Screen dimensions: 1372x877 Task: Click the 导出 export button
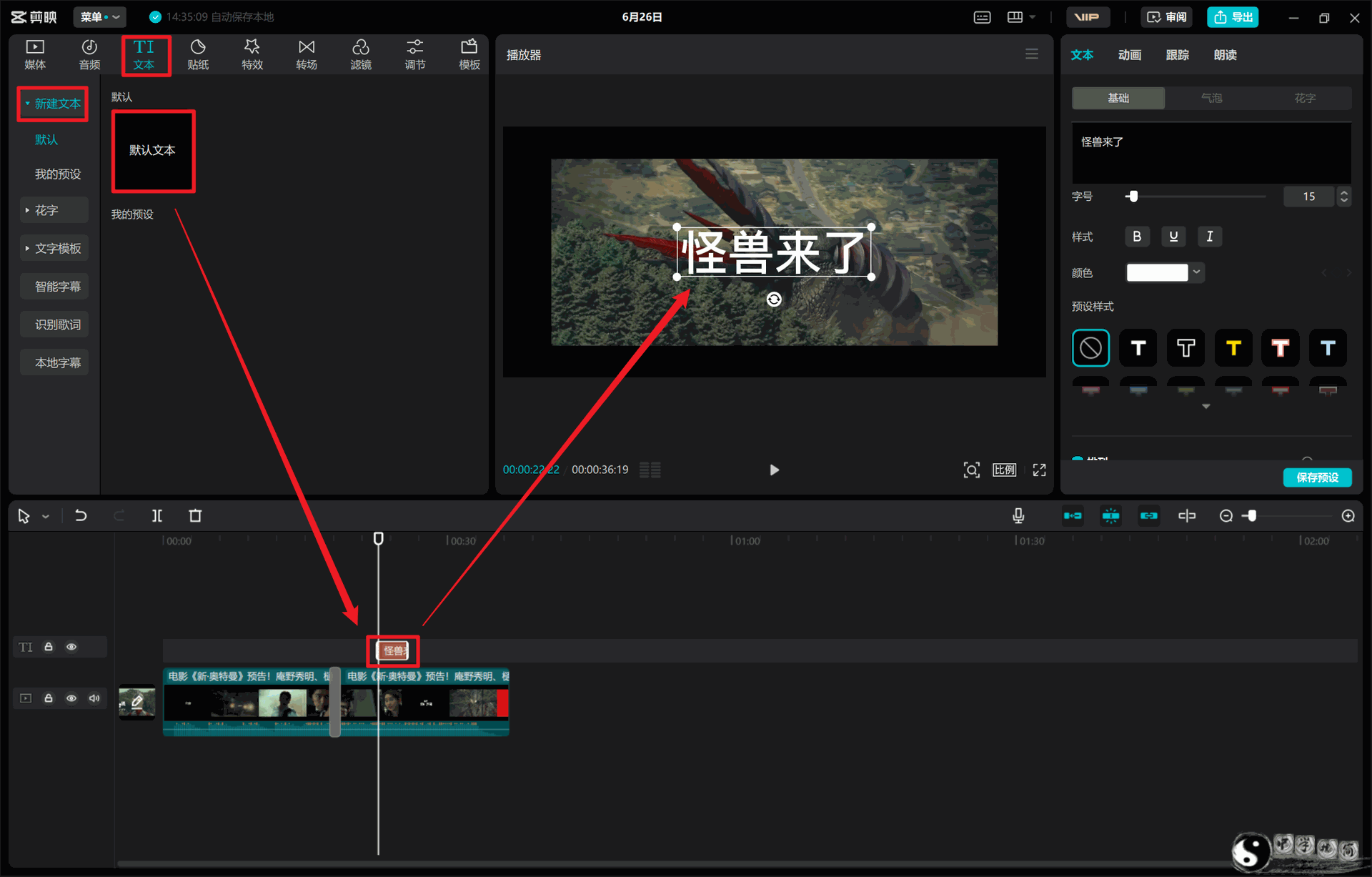pyautogui.click(x=1233, y=17)
